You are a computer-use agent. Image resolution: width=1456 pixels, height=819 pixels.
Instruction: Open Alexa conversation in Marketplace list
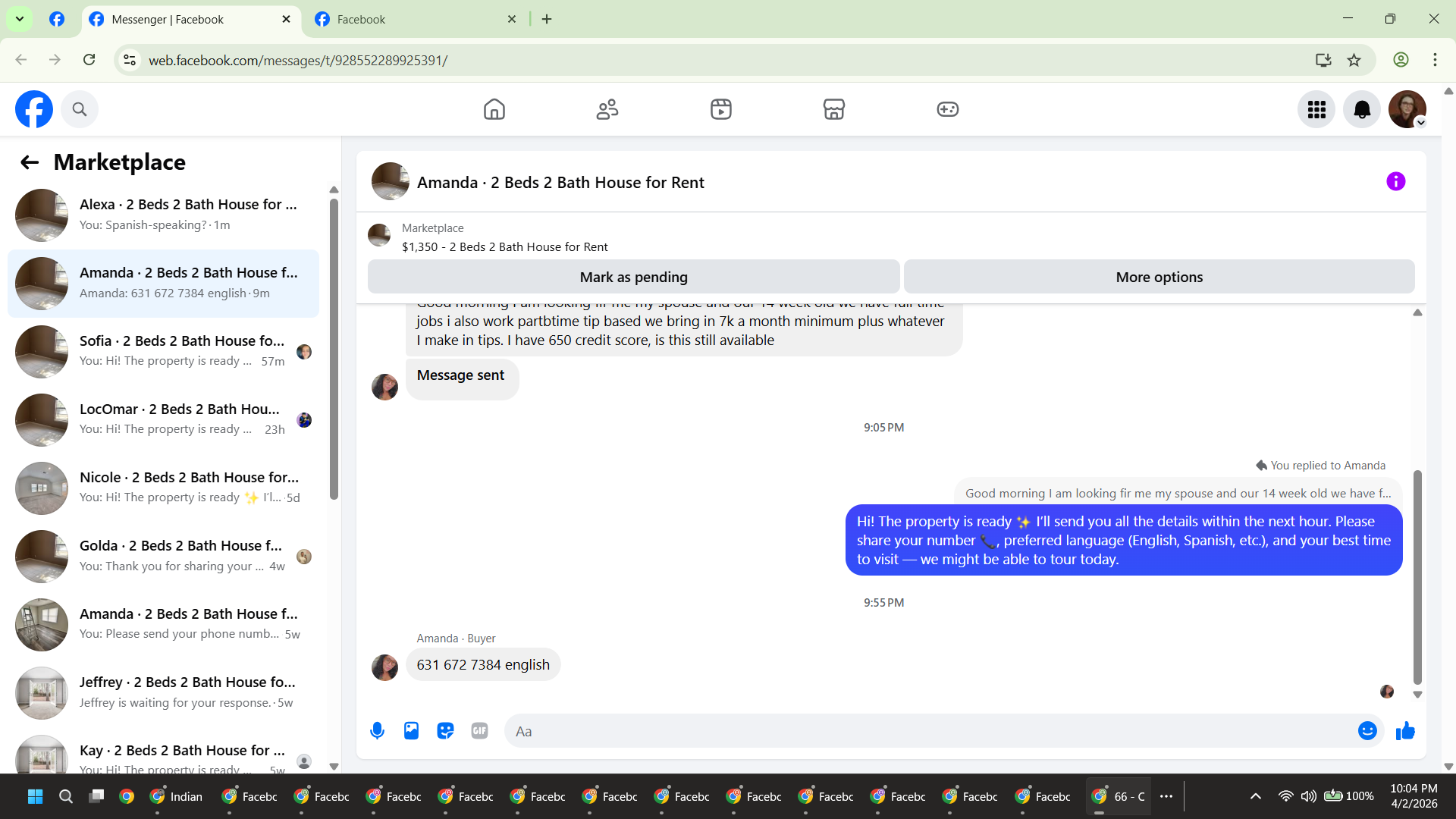click(163, 215)
